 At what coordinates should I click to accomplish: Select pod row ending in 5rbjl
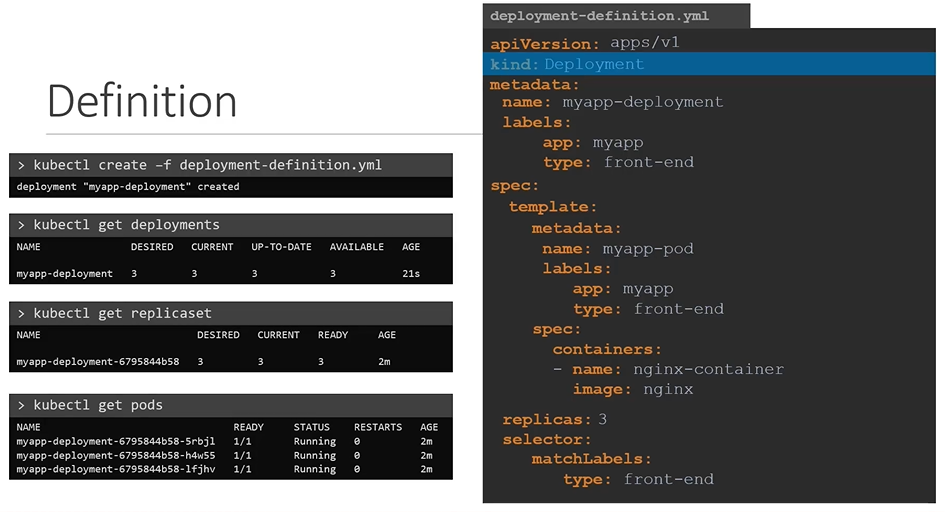tap(116, 441)
